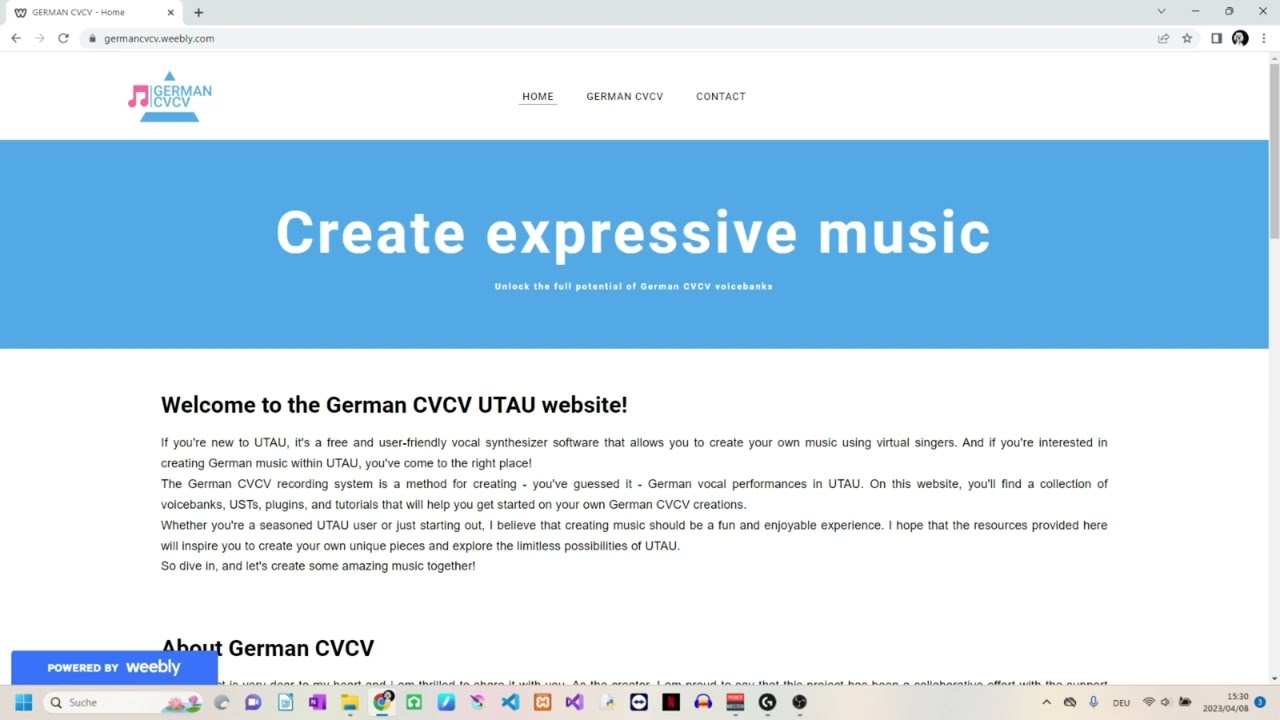The width and height of the screenshot is (1280, 720).
Task: Click the 'Welcome to the German CVCV UTAU website!' heading
Action: point(394,405)
